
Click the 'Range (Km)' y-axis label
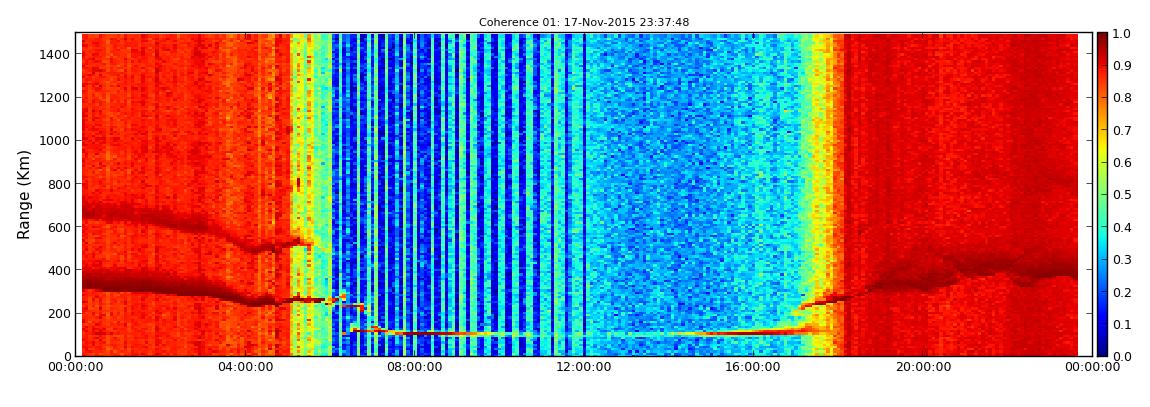point(23,194)
